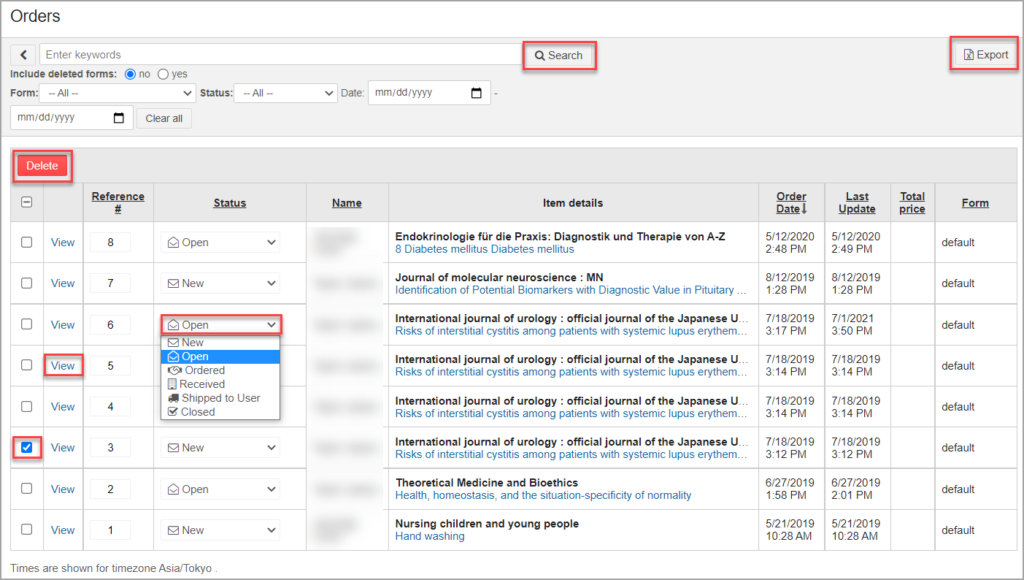Screen dimensions: 1024x580
Task: Select 'yes' for Include deleted forms
Action: [x=163, y=74]
